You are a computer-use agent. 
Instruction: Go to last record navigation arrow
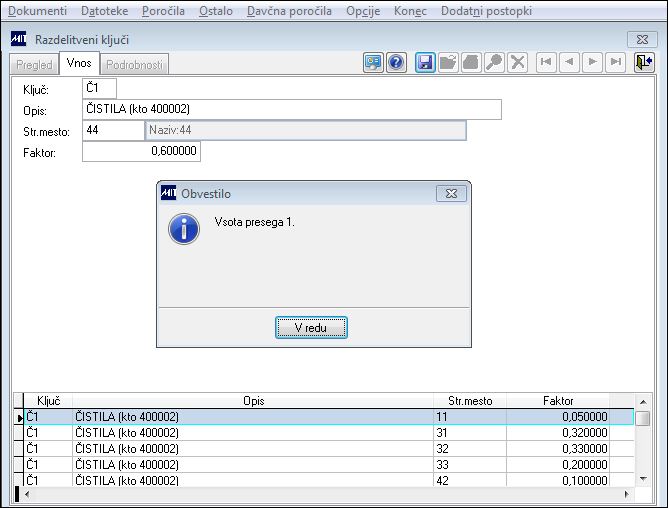click(x=616, y=63)
